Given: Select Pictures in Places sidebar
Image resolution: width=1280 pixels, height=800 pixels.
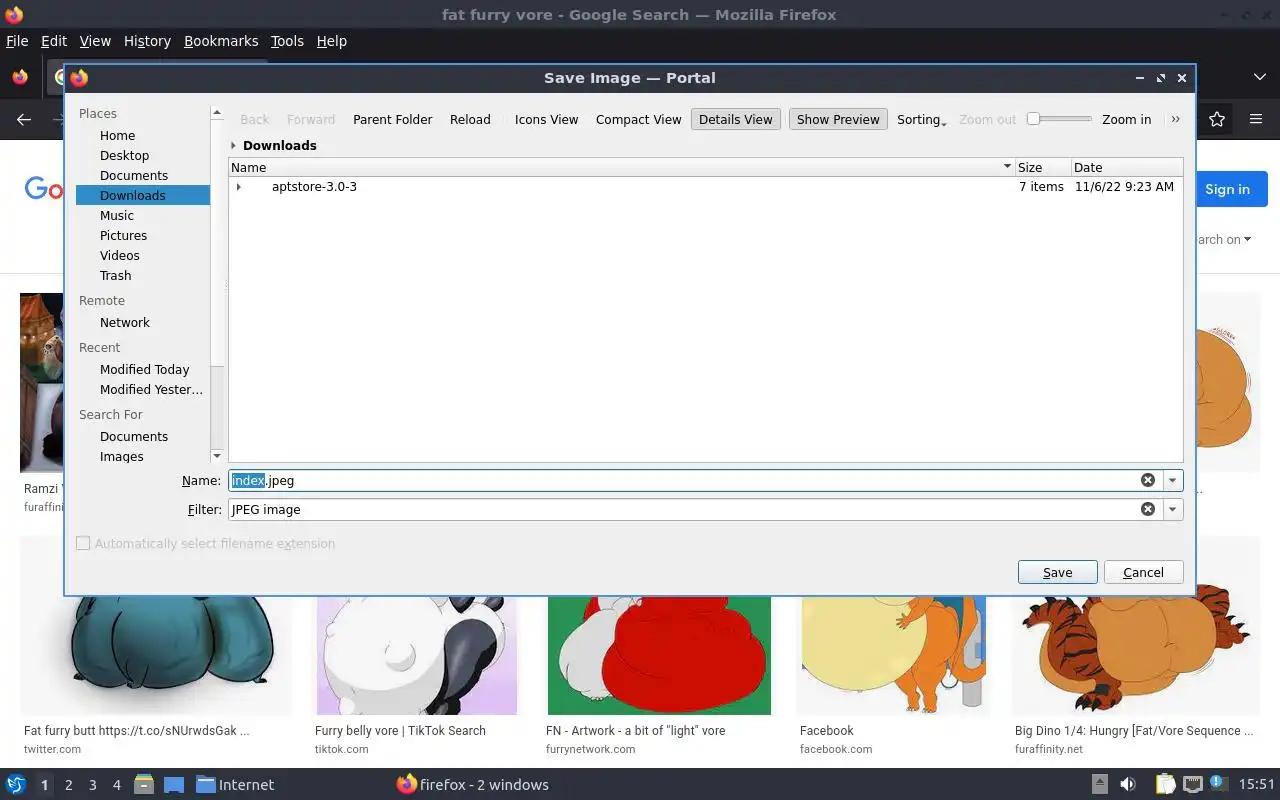Looking at the screenshot, I should point(142,235).
